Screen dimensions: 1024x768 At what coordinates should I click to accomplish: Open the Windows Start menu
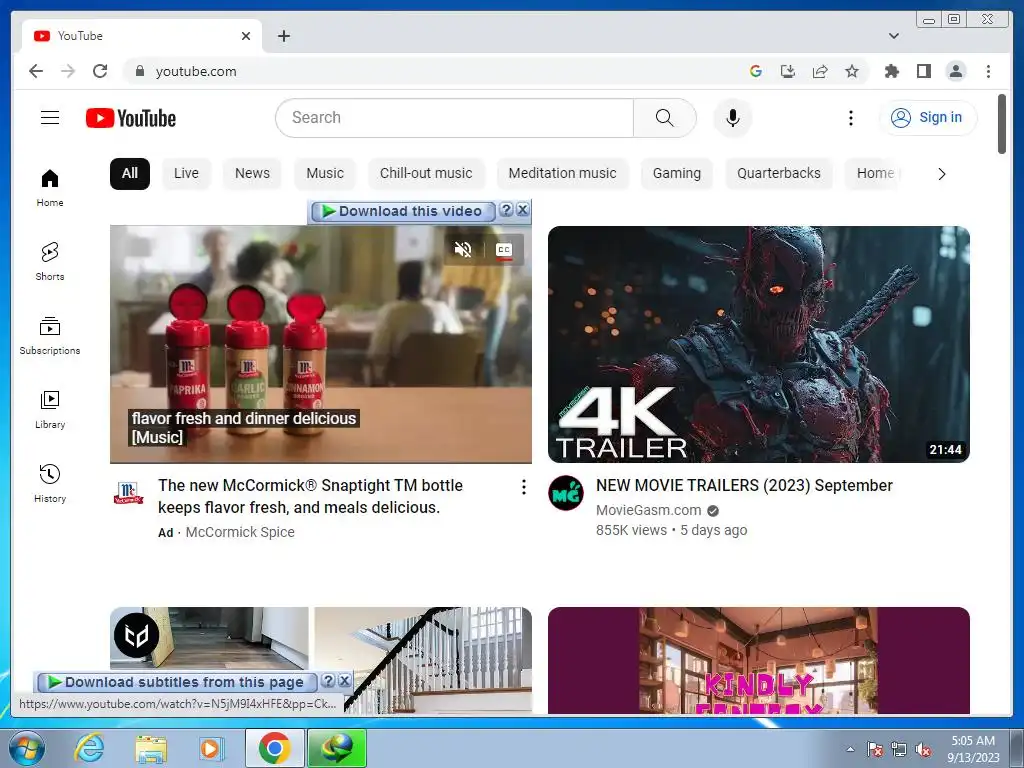coord(25,748)
